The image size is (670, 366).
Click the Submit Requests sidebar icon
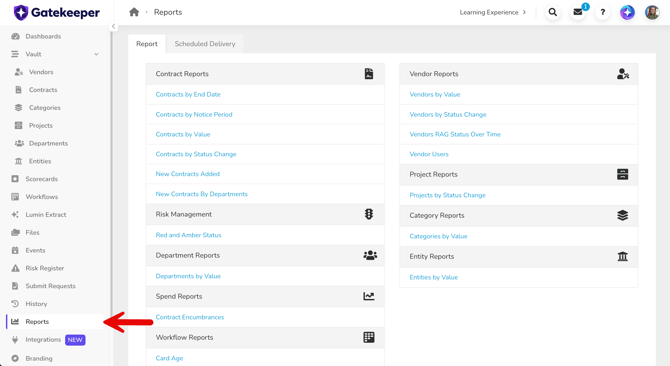(x=15, y=286)
